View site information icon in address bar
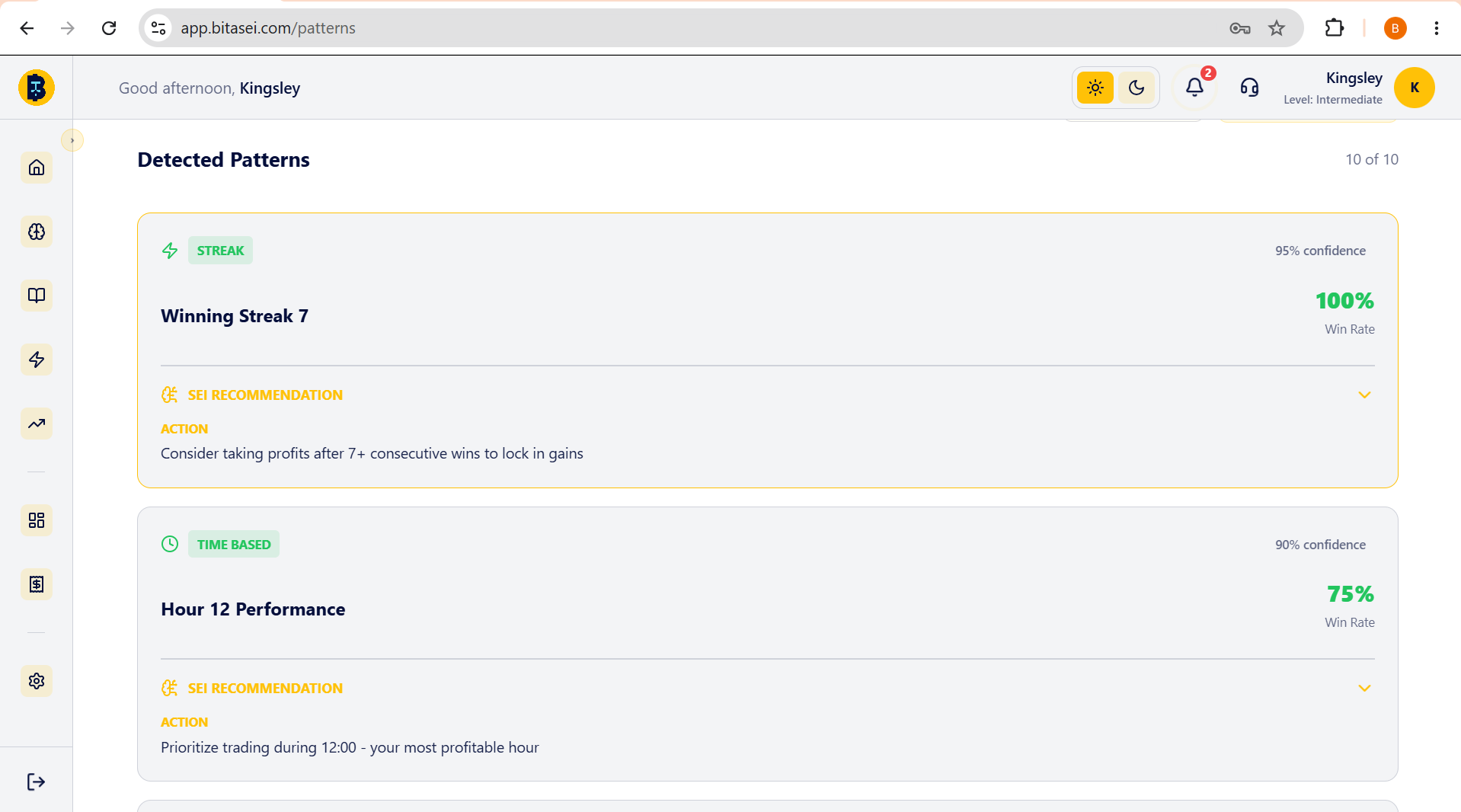The width and height of the screenshot is (1461, 812). pos(158,28)
